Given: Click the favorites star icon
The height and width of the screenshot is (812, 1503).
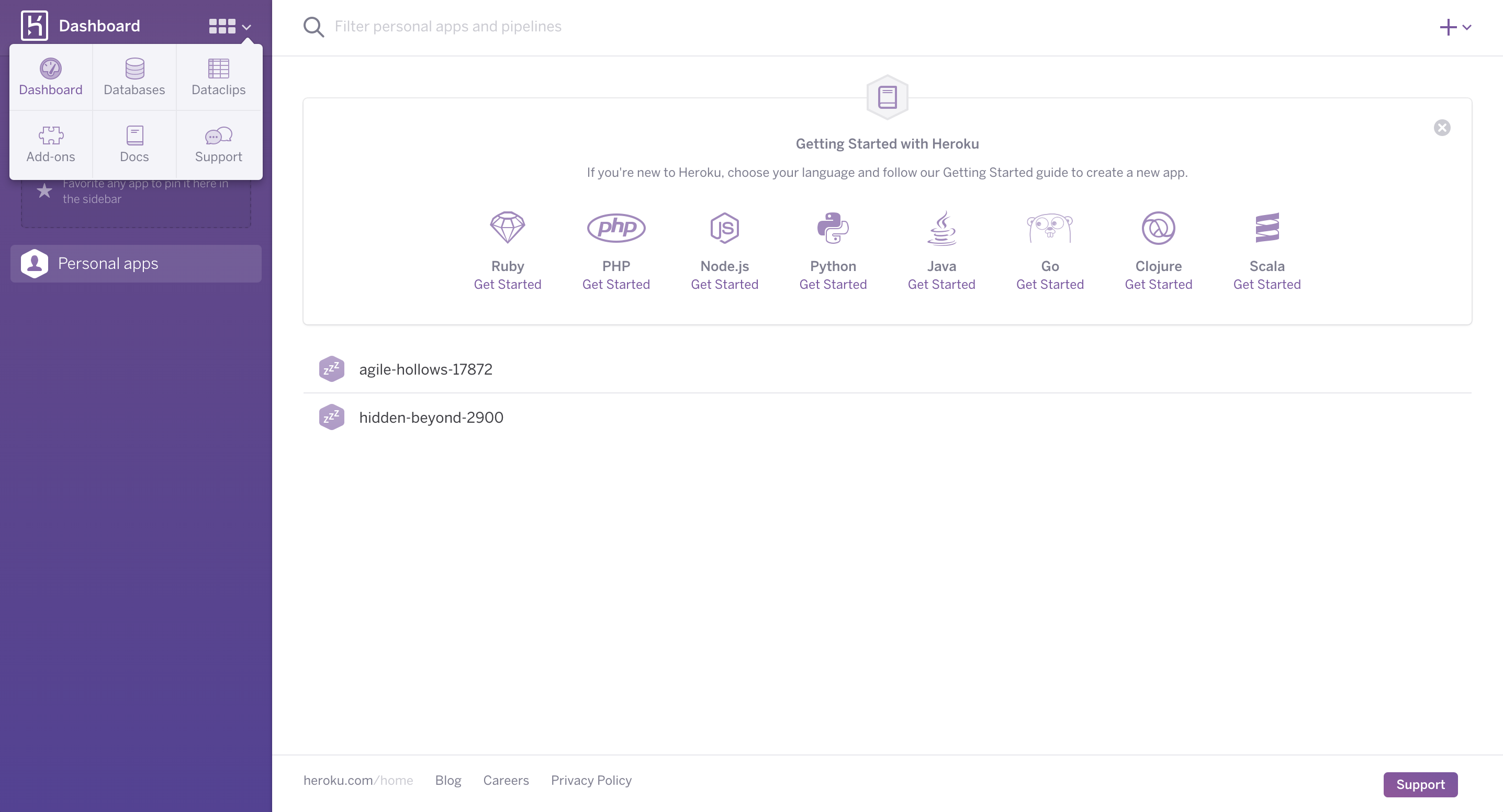Looking at the screenshot, I should 44,191.
